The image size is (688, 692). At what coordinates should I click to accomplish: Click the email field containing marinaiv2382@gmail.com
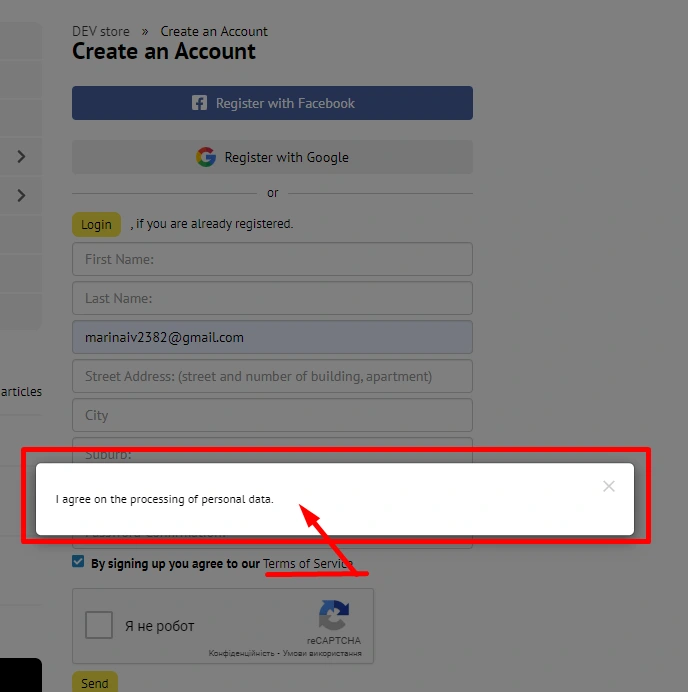(272, 337)
